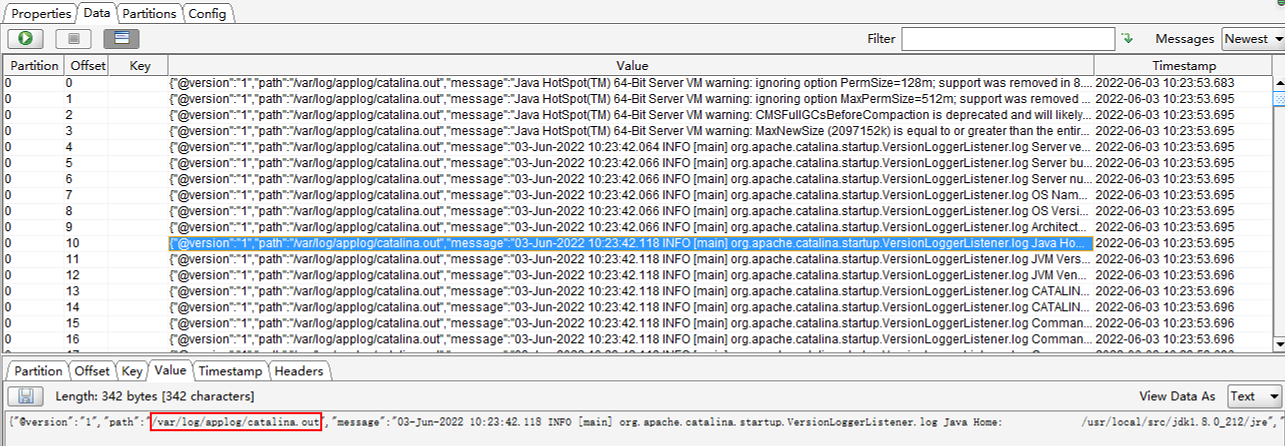Switch to the Properties tab
The width and height of the screenshot is (1285, 446).
pyautogui.click(x=40, y=13)
